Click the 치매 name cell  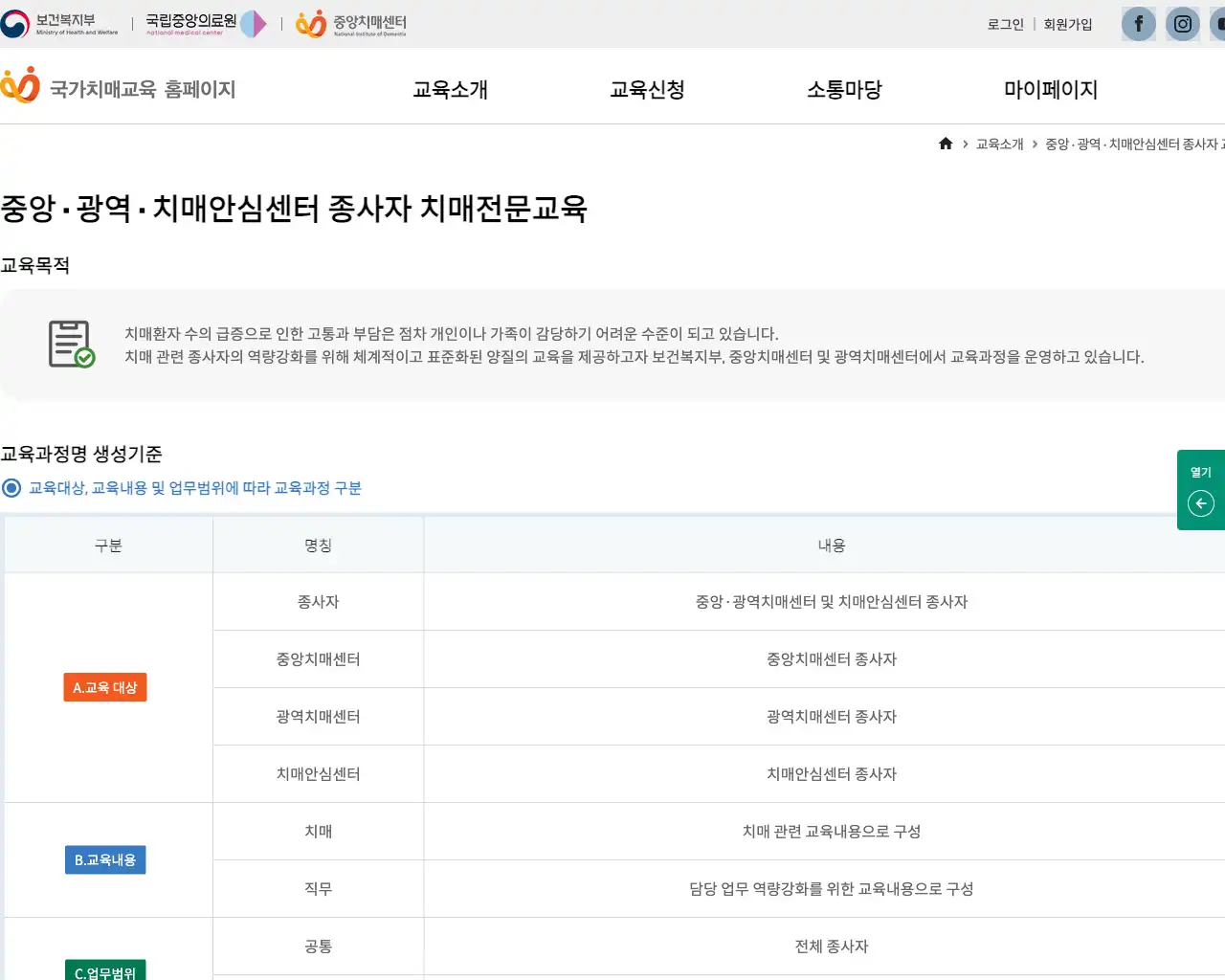point(318,832)
